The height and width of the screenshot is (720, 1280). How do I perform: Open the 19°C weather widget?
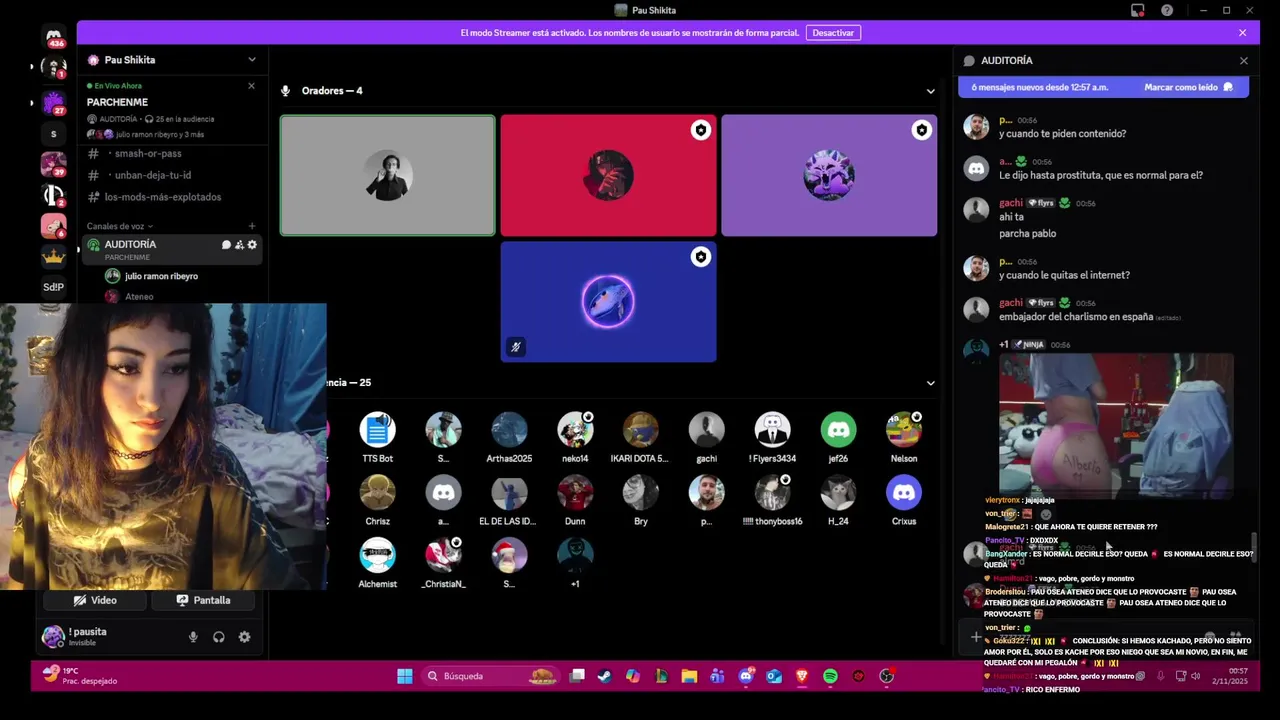[80, 676]
